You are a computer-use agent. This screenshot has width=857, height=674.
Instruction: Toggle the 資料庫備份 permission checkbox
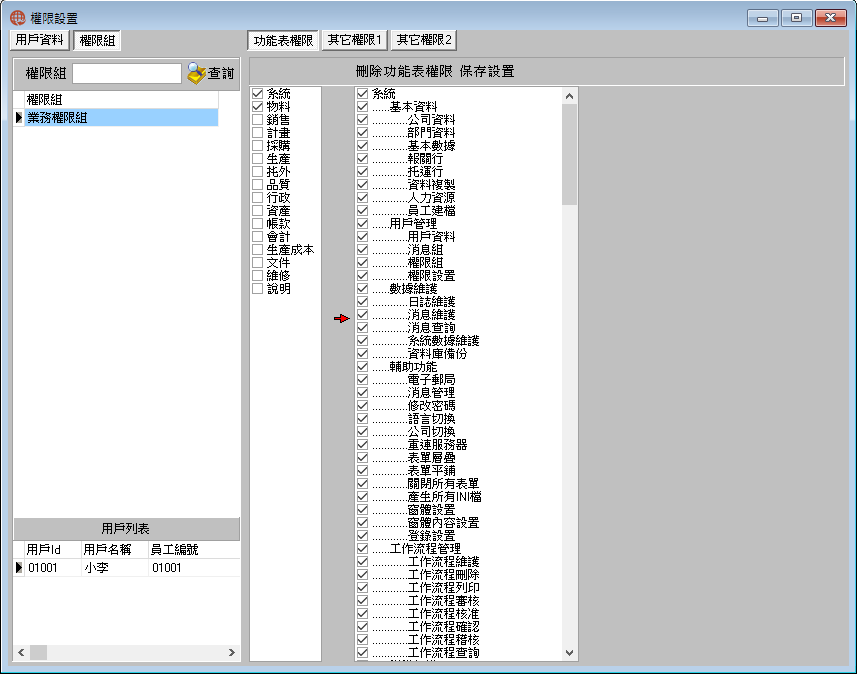[362, 354]
